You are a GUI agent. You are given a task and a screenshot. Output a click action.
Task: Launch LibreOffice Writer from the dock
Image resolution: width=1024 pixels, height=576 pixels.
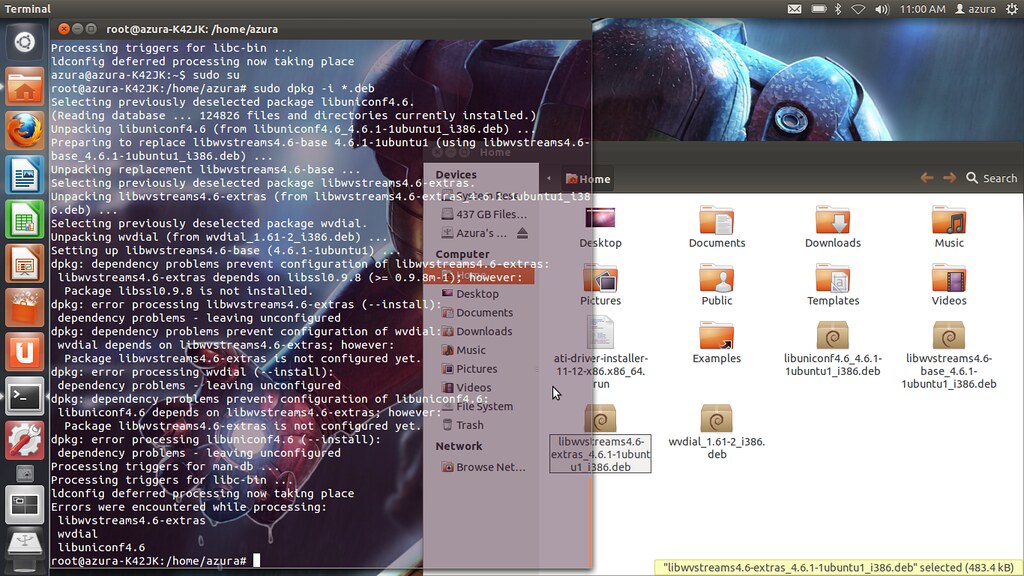click(x=24, y=176)
